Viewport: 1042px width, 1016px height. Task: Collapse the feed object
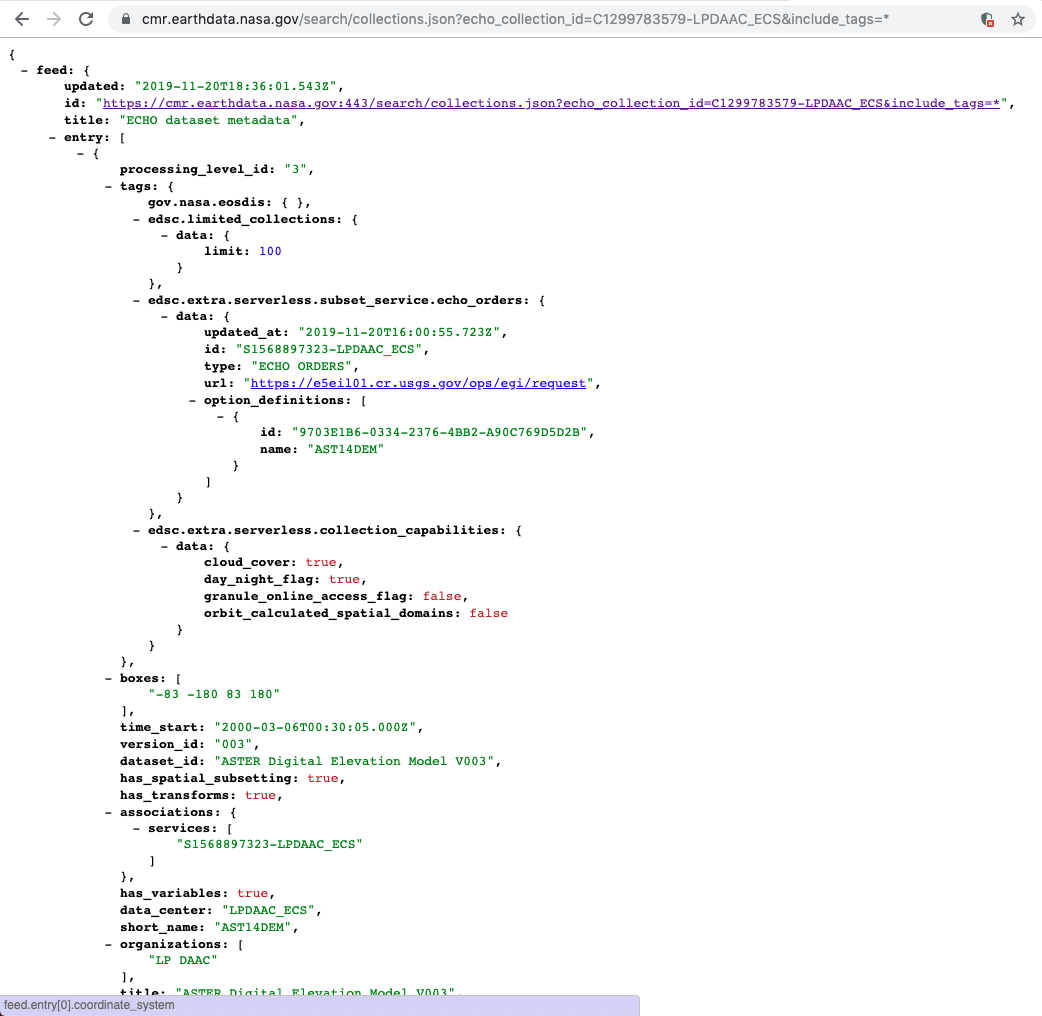coord(25,70)
